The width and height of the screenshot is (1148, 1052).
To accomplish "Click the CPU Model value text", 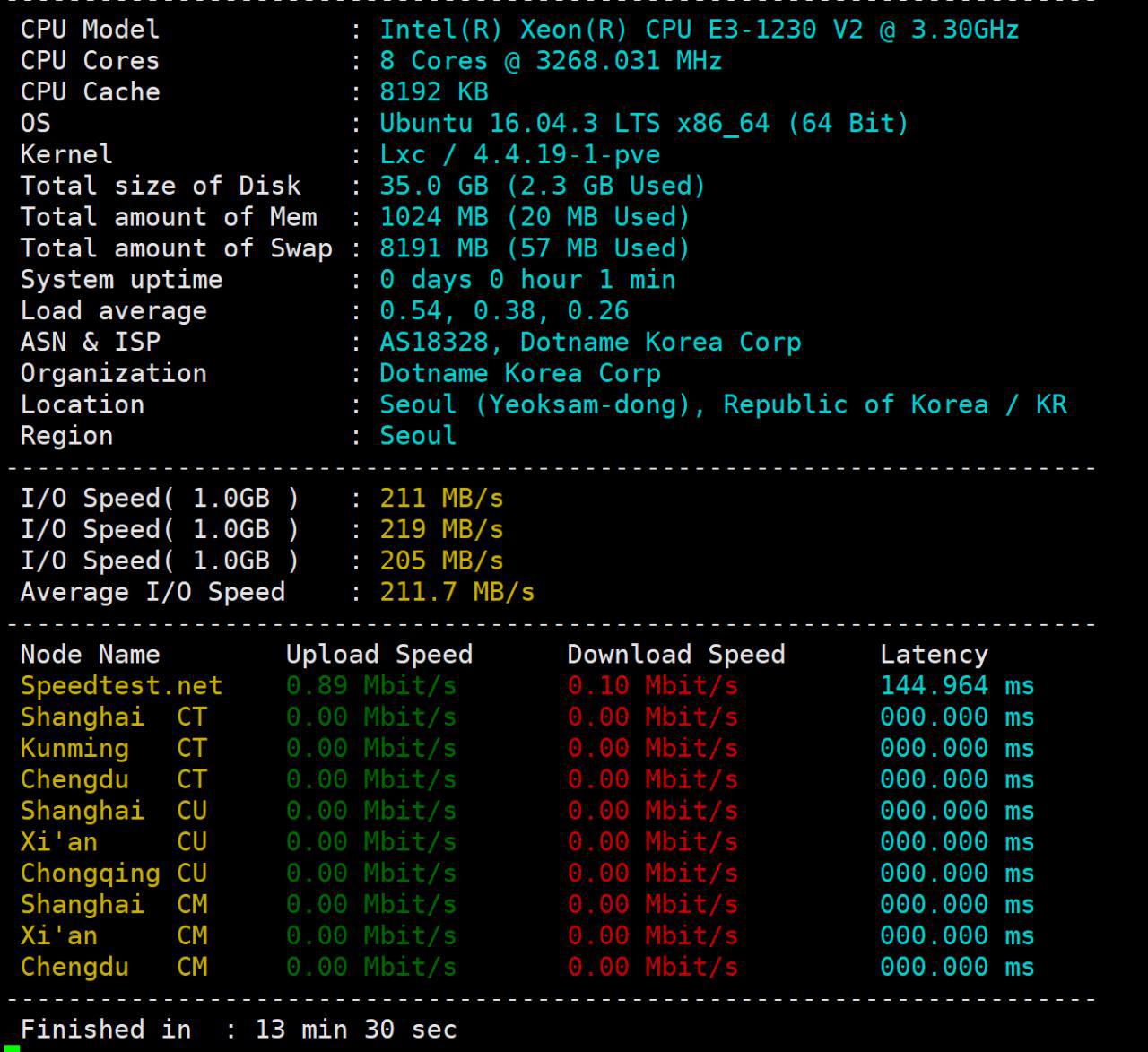I will [699, 30].
